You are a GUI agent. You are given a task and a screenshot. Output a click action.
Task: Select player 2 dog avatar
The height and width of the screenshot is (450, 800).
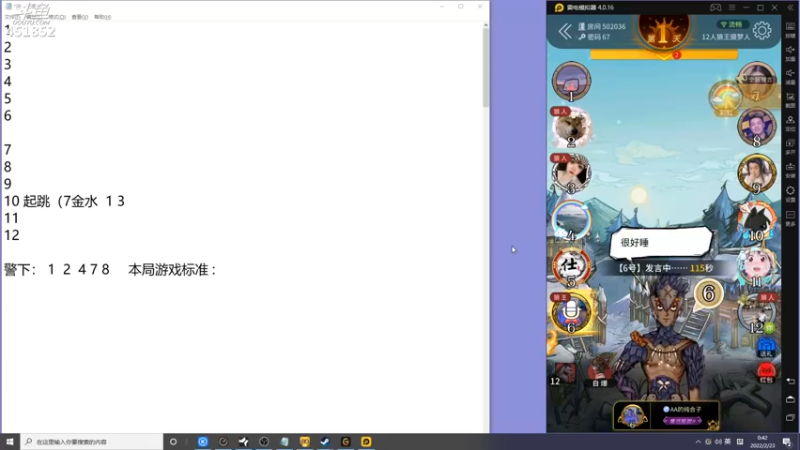click(x=571, y=128)
